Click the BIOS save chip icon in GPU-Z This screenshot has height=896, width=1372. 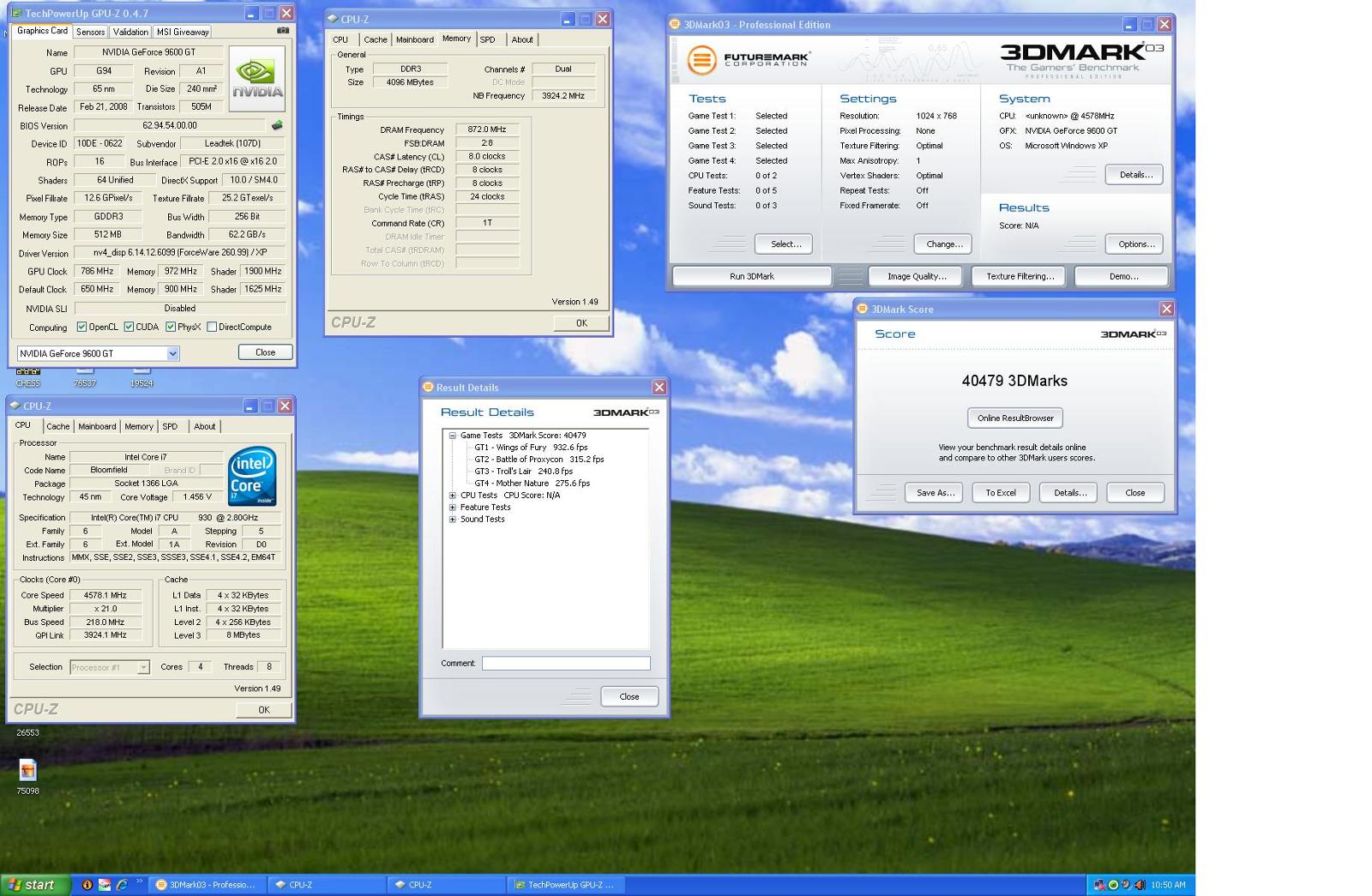(277, 125)
